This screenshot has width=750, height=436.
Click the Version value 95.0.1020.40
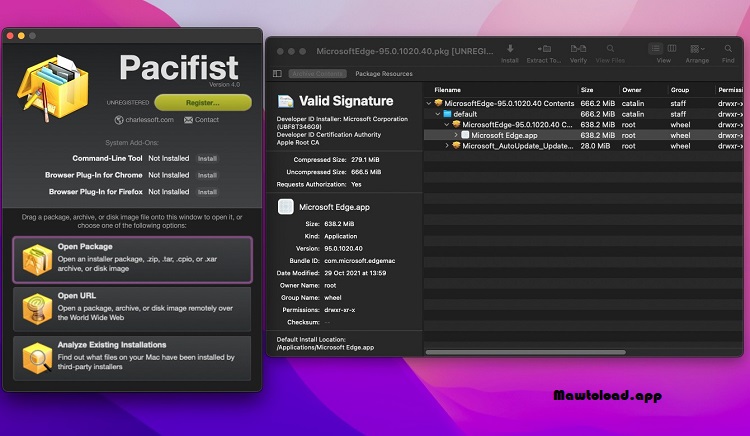click(343, 249)
